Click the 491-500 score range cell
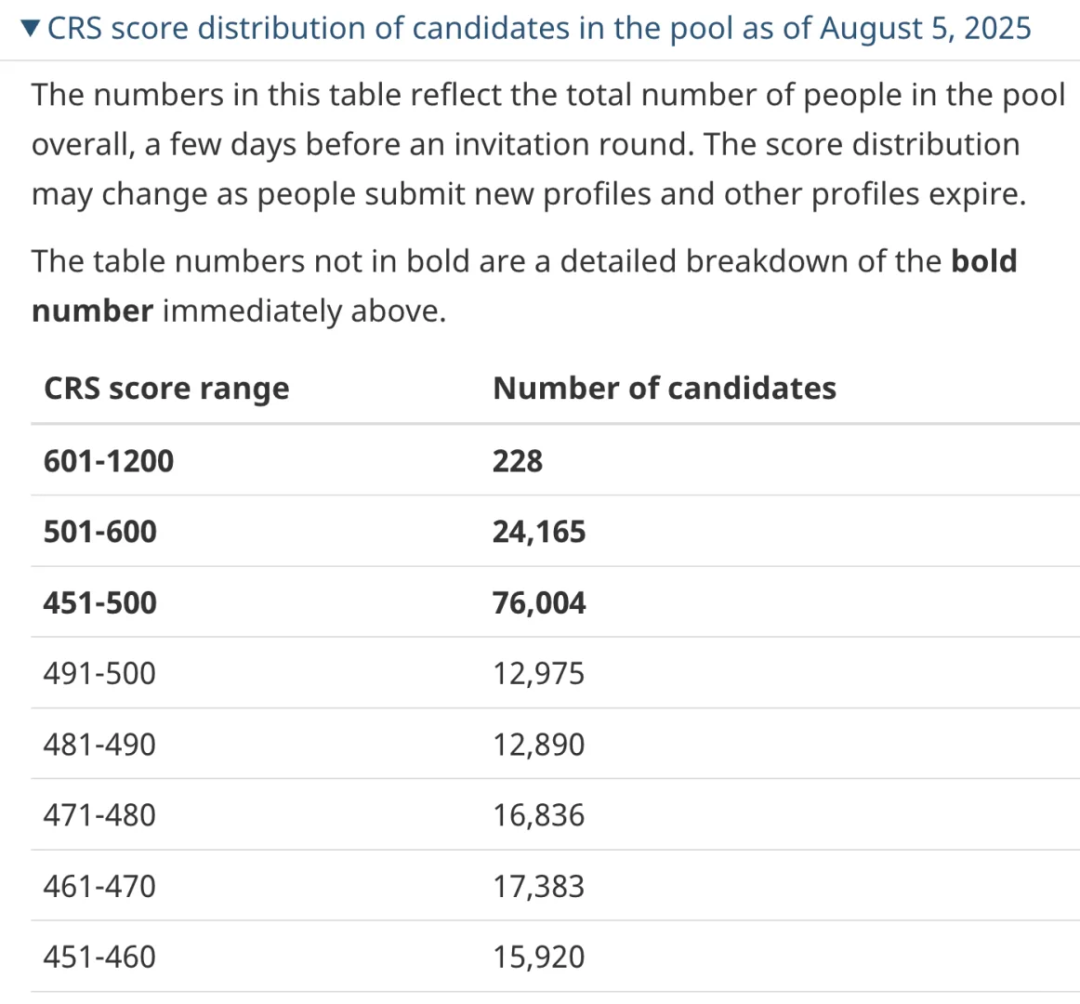This screenshot has width=1080, height=1004. 99,673
